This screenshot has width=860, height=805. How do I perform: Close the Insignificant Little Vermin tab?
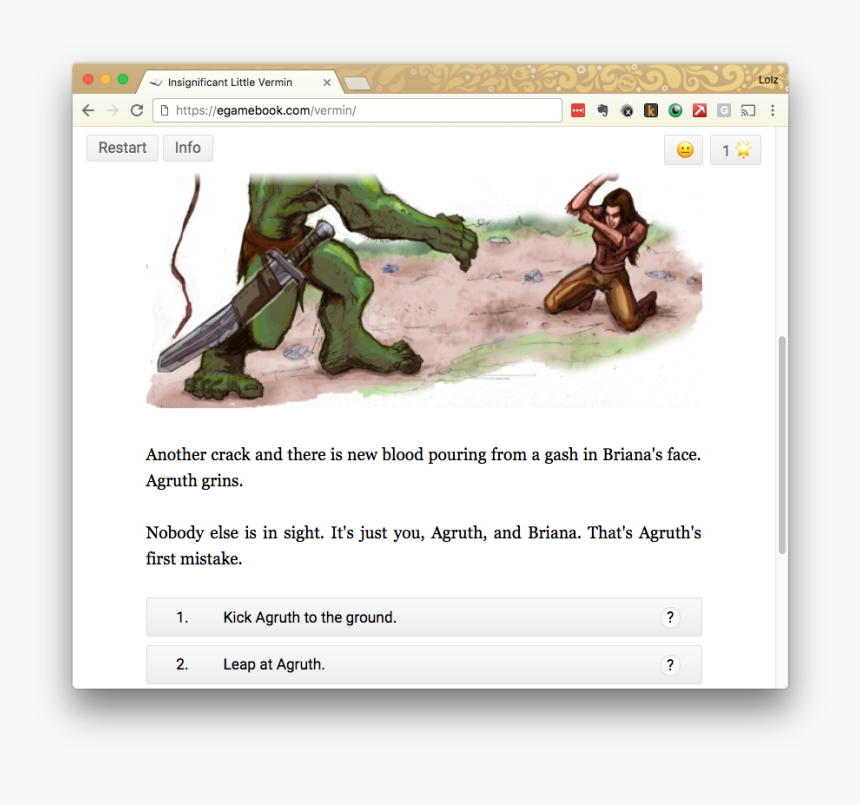click(x=327, y=82)
